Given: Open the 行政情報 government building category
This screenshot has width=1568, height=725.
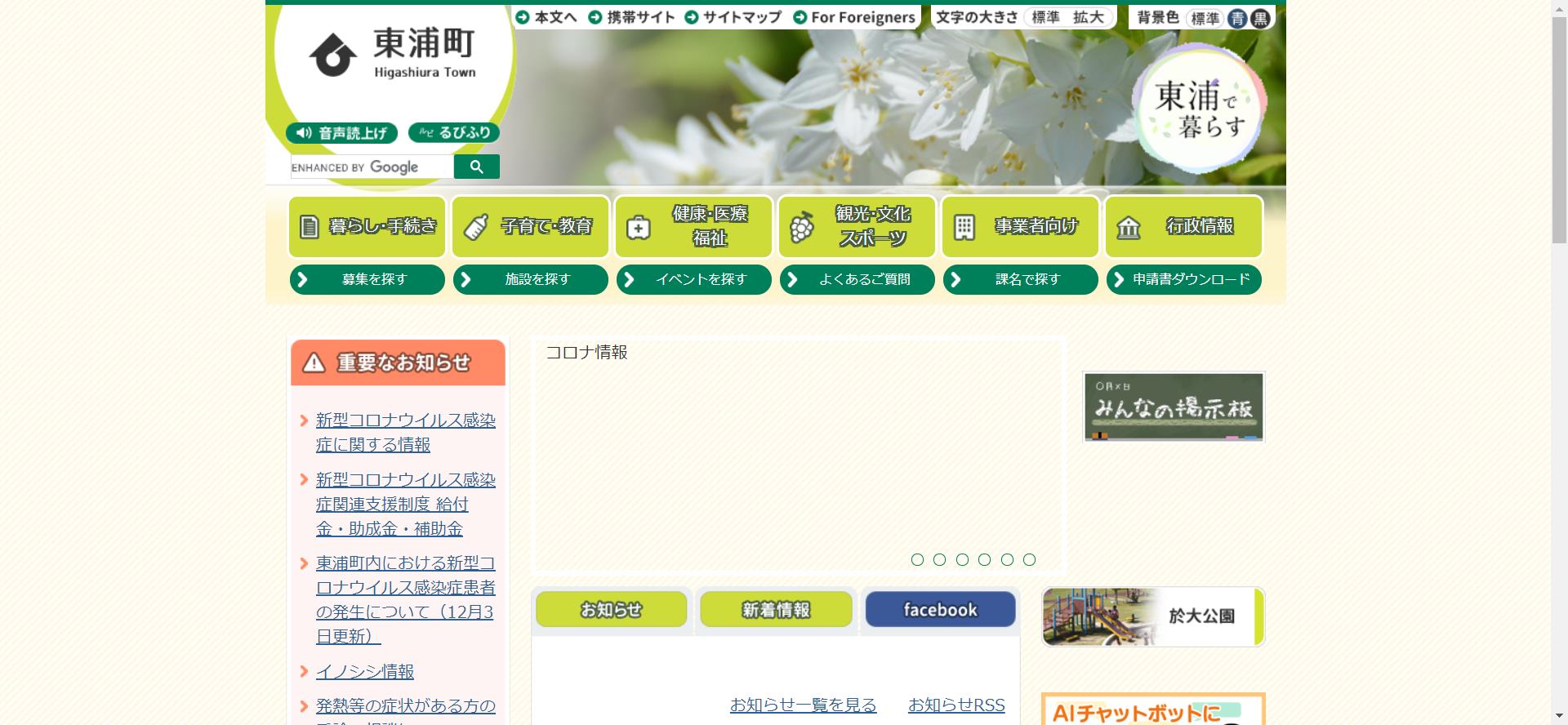Looking at the screenshot, I should coord(1184,226).
